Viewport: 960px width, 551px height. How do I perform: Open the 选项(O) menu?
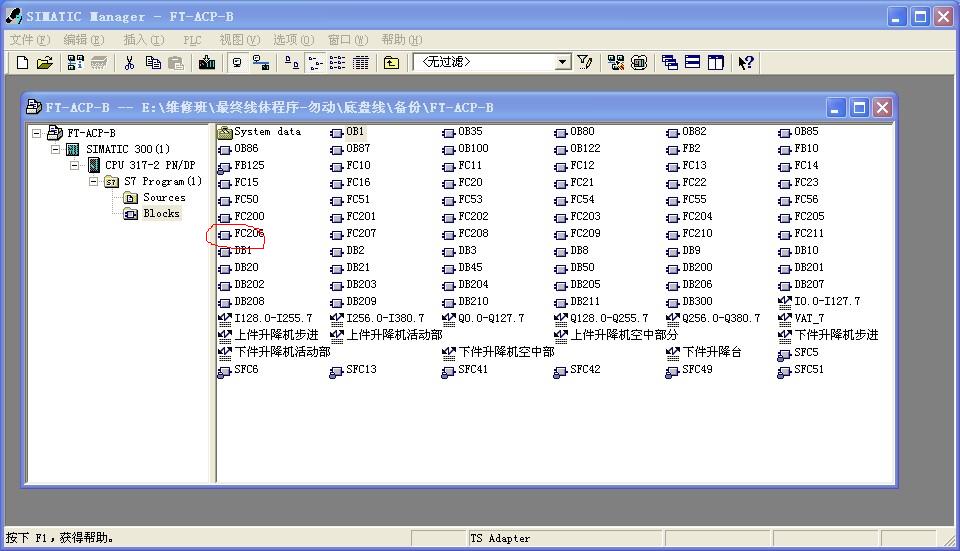(x=294, y=40)
